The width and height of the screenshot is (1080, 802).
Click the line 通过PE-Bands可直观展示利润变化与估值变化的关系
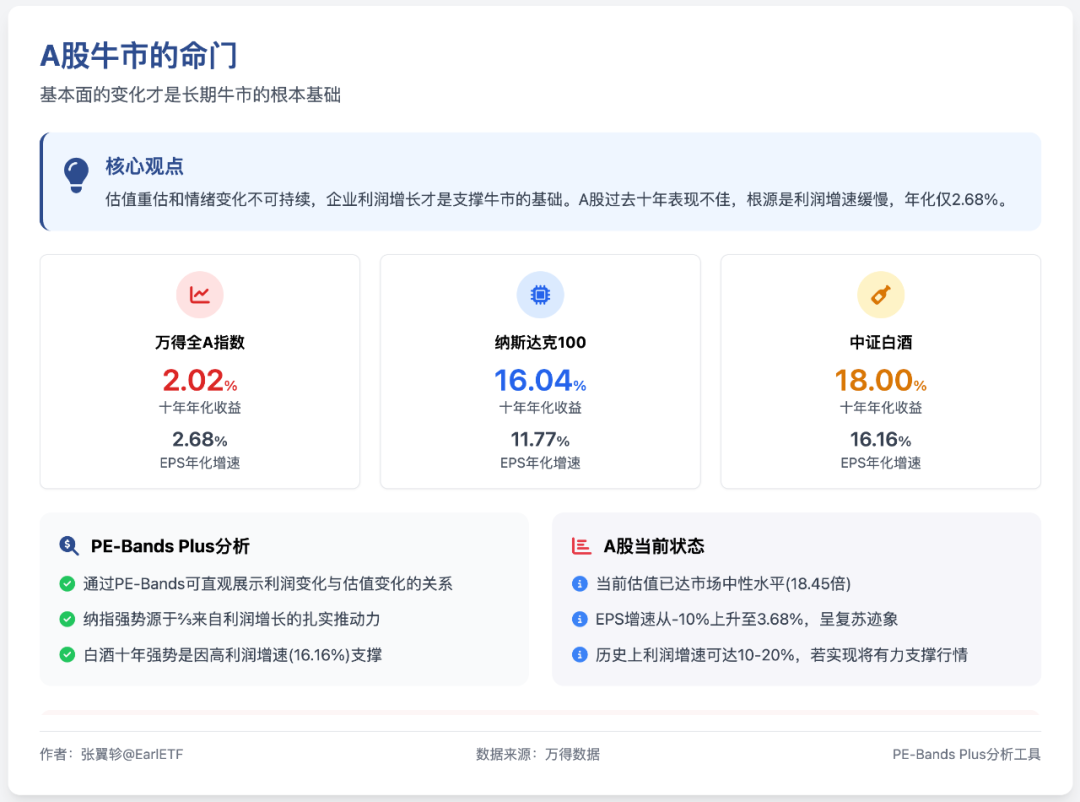[x=268, y=584]
